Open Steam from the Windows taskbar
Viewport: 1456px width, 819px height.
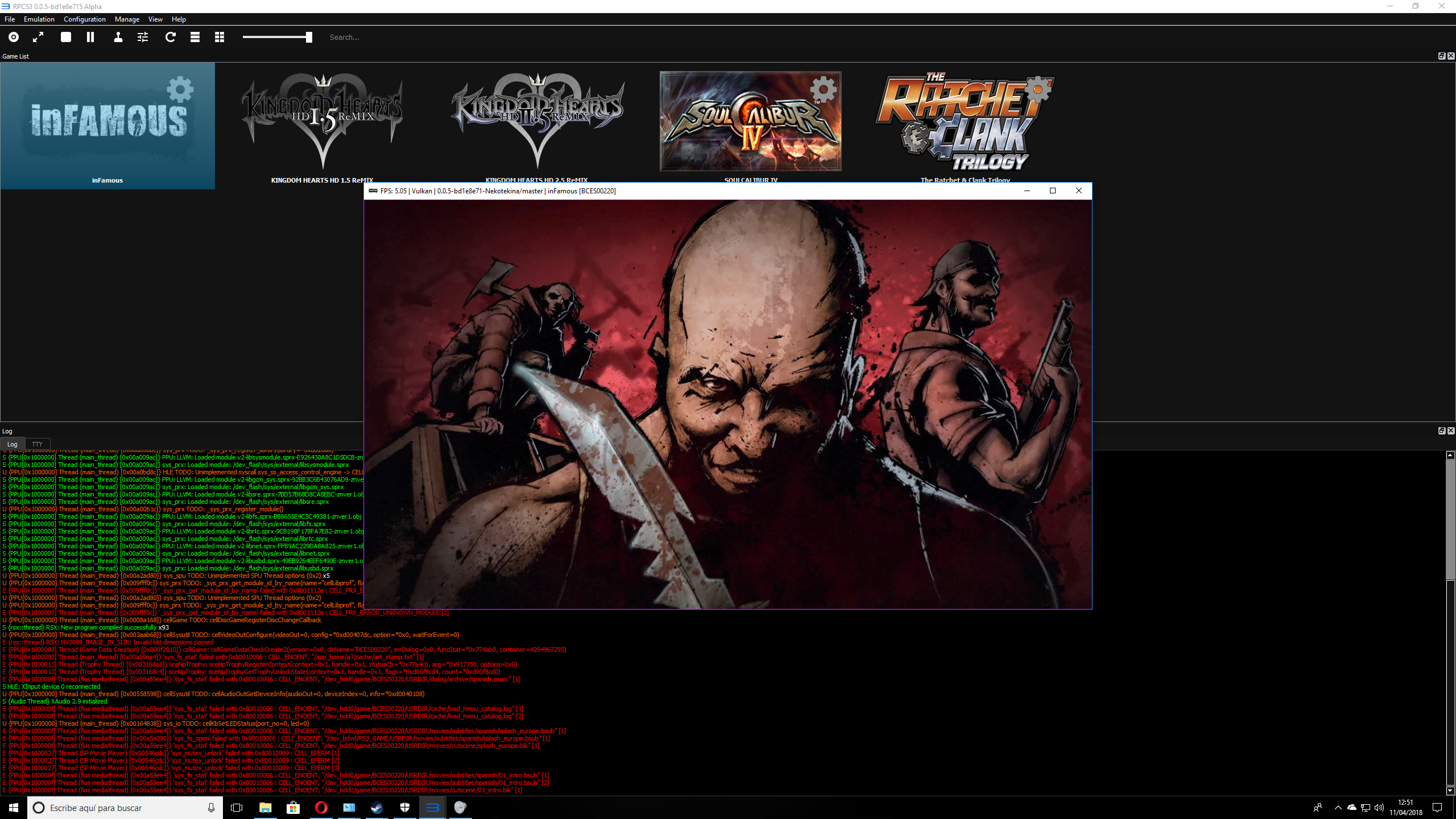377,808
